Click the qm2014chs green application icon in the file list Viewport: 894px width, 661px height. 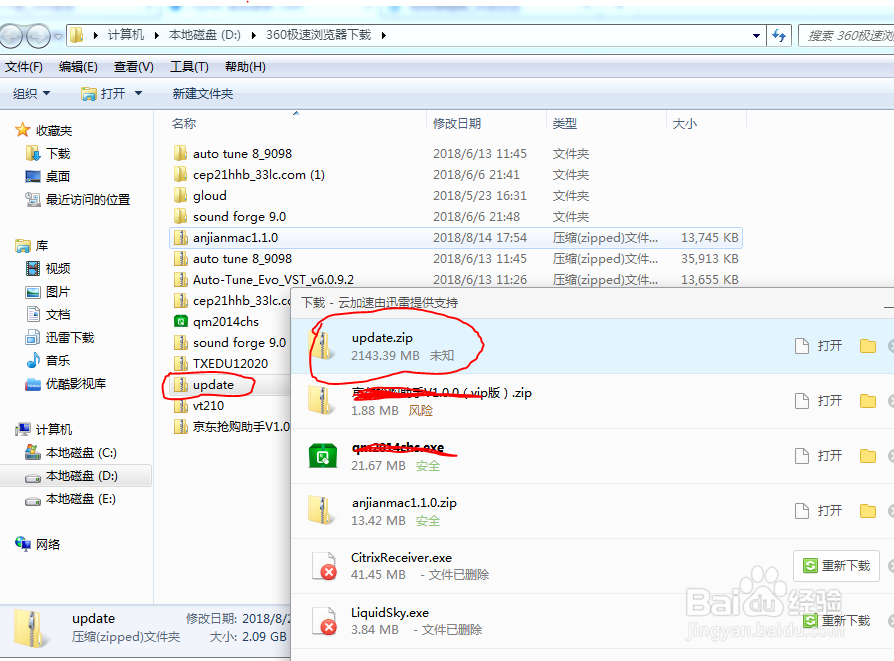click(x=181, y=321)
